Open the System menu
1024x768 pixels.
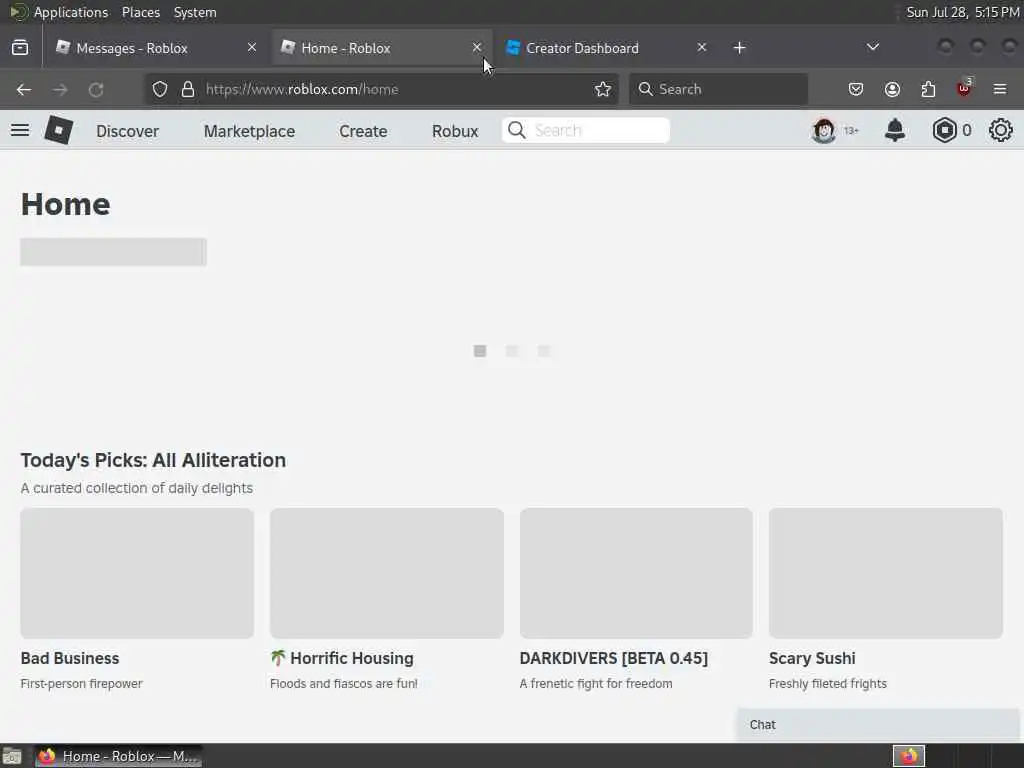tap(195, 12)
